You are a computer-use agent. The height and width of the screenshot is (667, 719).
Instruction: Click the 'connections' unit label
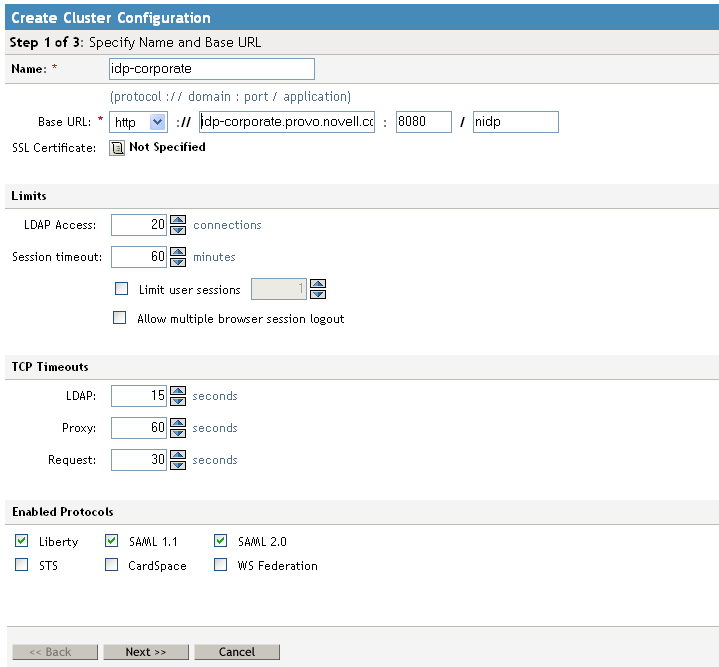227,225
